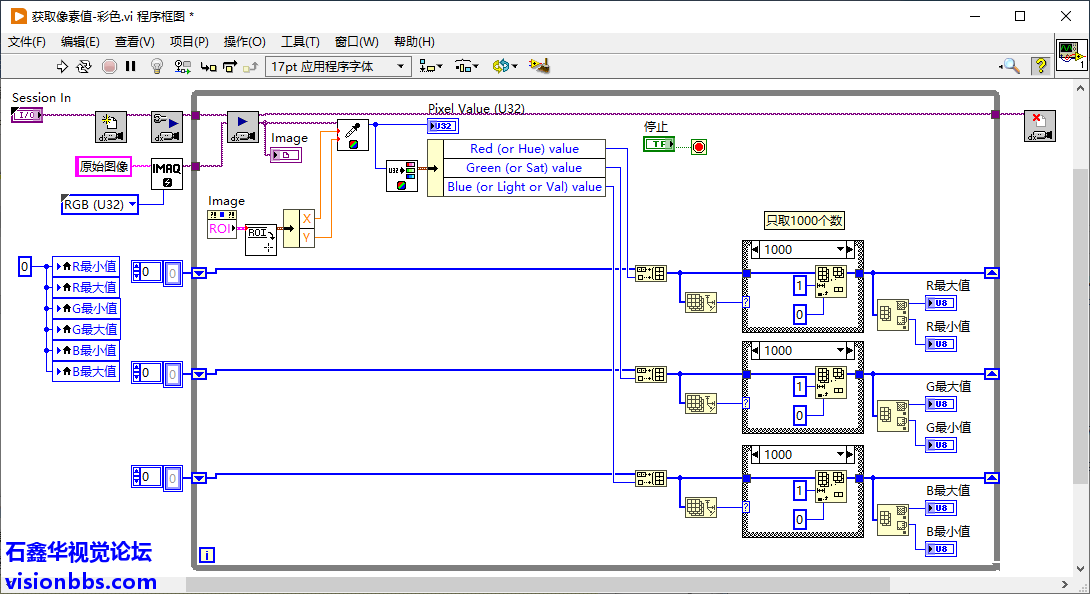Click the Clean Up Diagram icon
Screen dimensions: 1090x594
click(539, 66)
